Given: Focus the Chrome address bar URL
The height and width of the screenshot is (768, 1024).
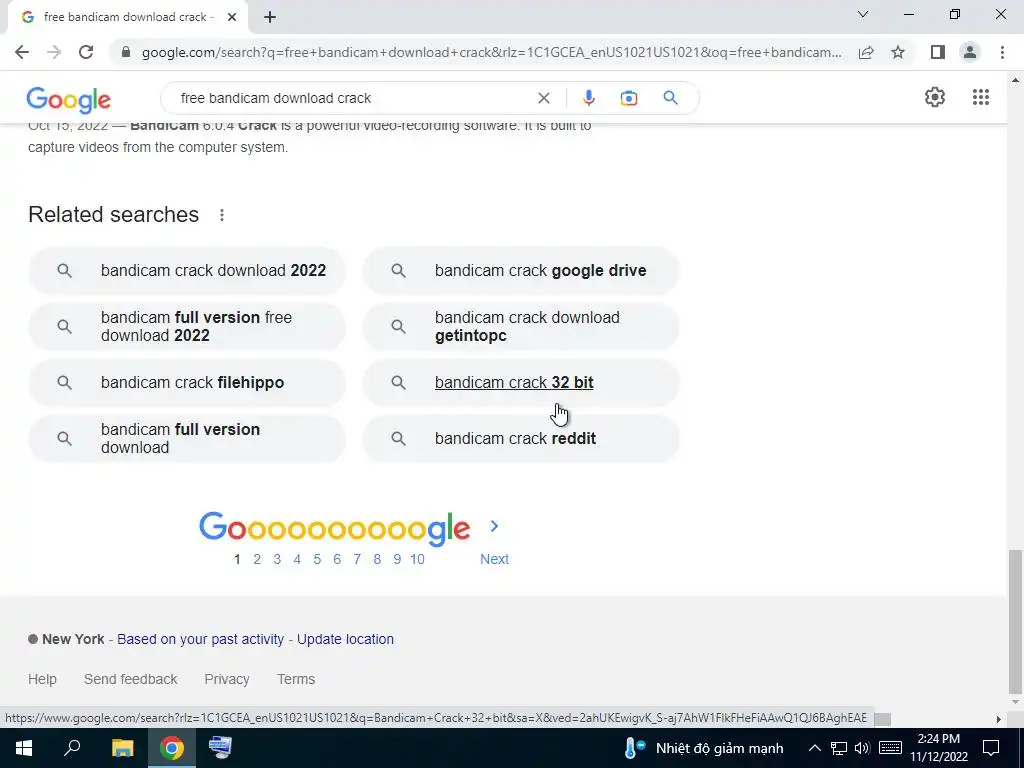Looking at the screenshot, I should coord(491,52).
